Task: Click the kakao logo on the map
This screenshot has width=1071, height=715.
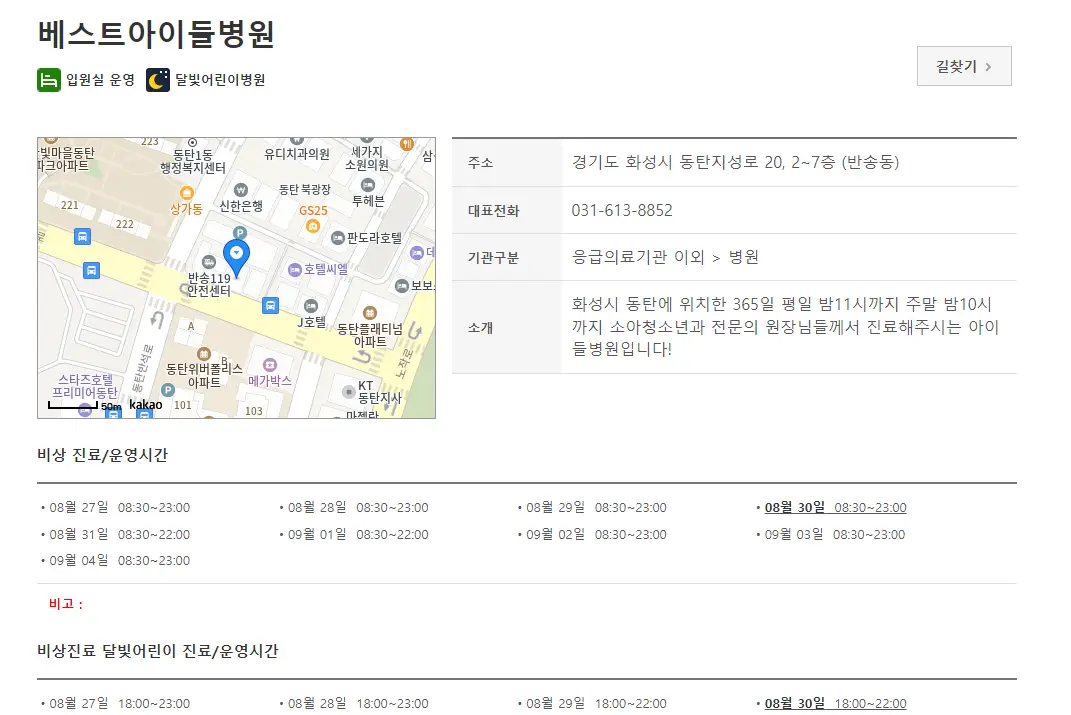Action: 145,405
